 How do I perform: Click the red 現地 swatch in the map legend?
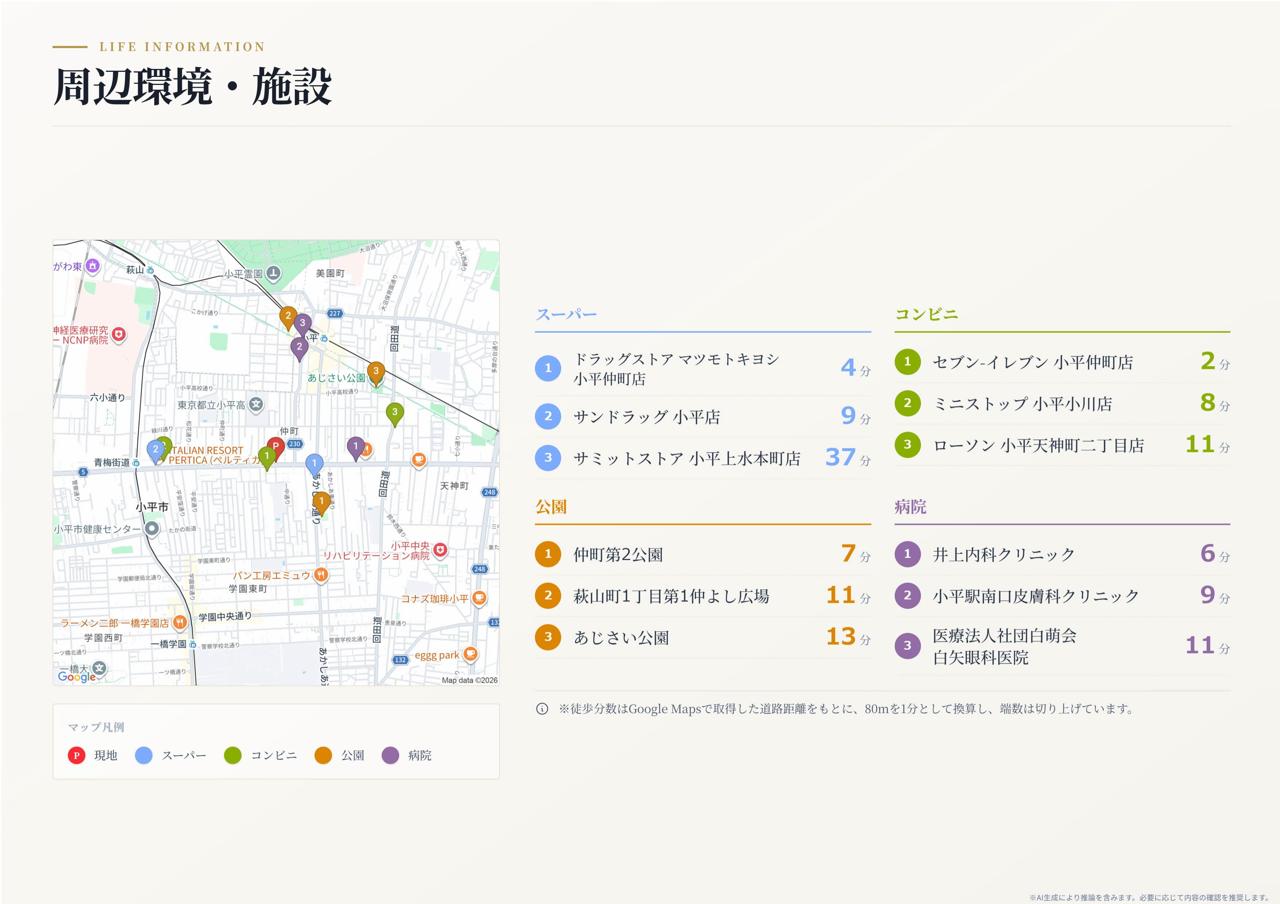[76, 755]
